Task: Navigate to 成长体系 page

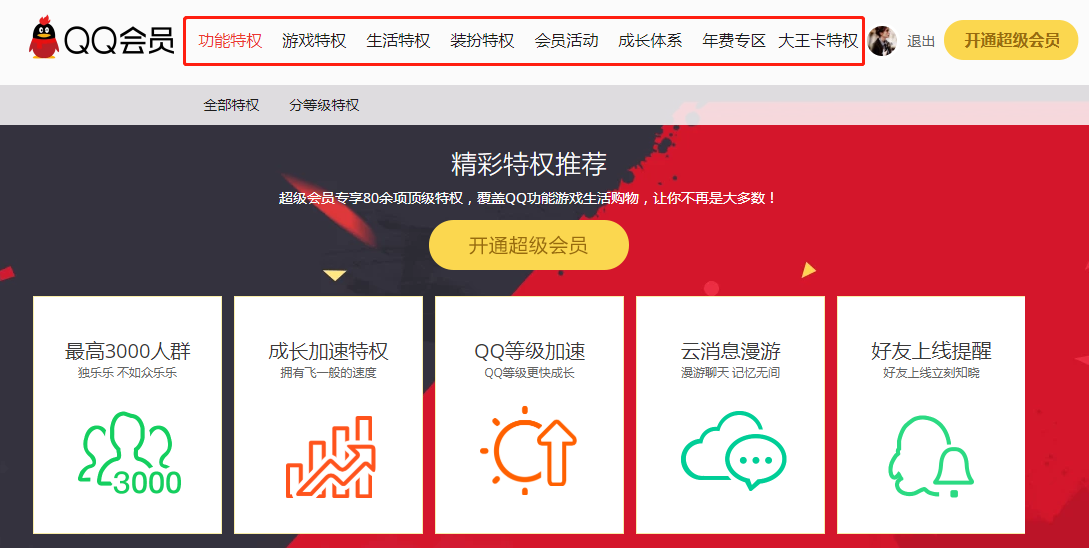Action: pos(650,41)
